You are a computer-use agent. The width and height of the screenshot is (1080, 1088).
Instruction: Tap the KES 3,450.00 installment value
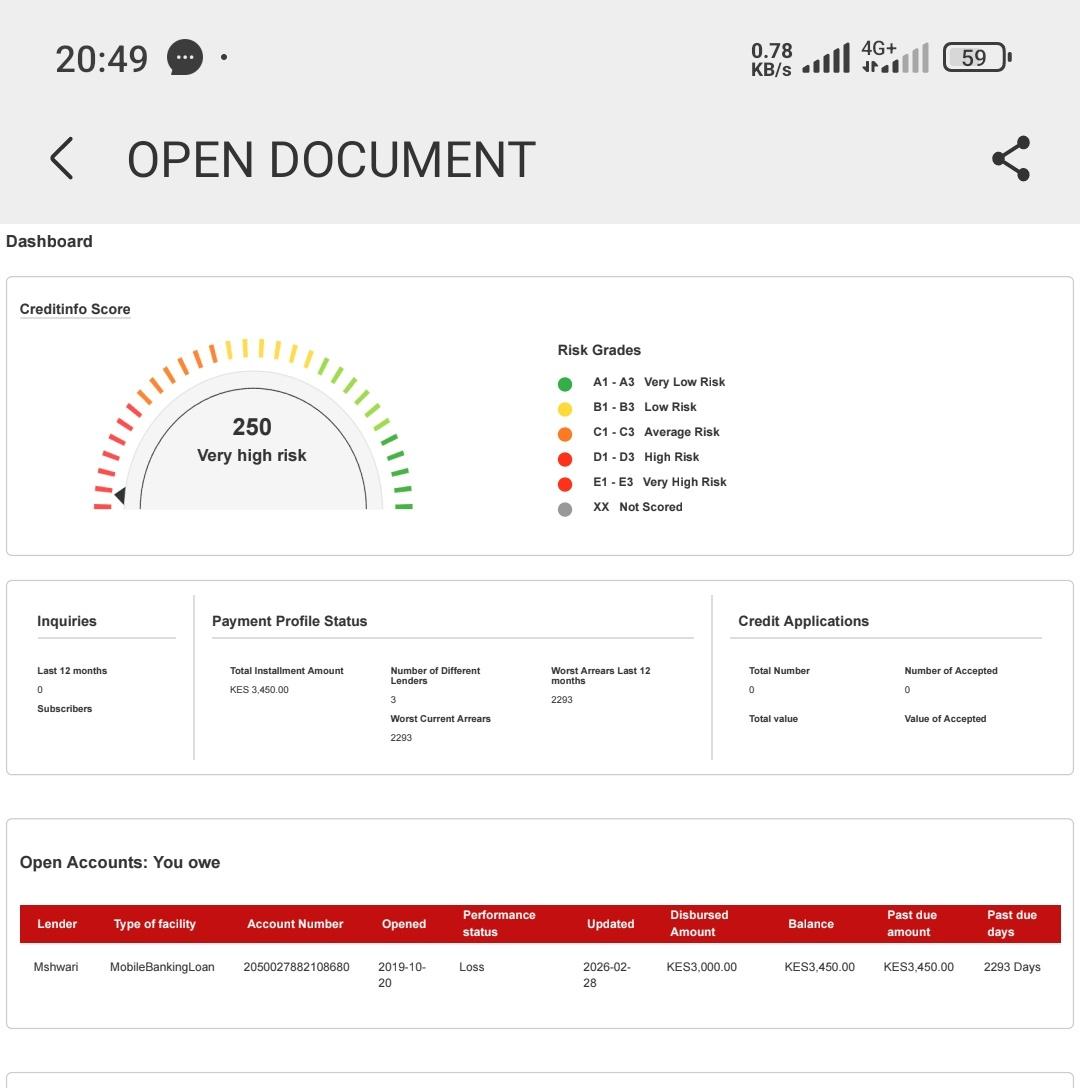[x=259, y=690]
